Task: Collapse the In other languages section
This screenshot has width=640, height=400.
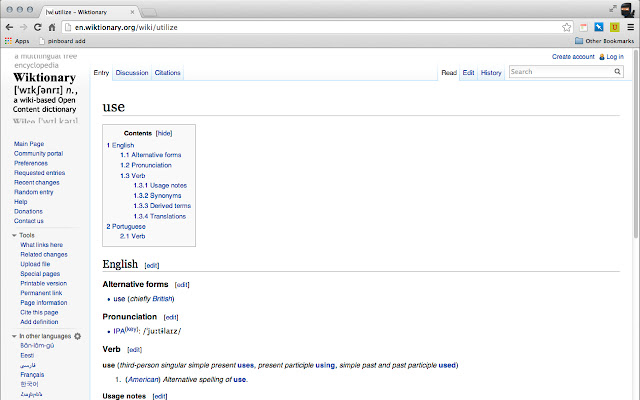Action: click(x=14, y=336)
